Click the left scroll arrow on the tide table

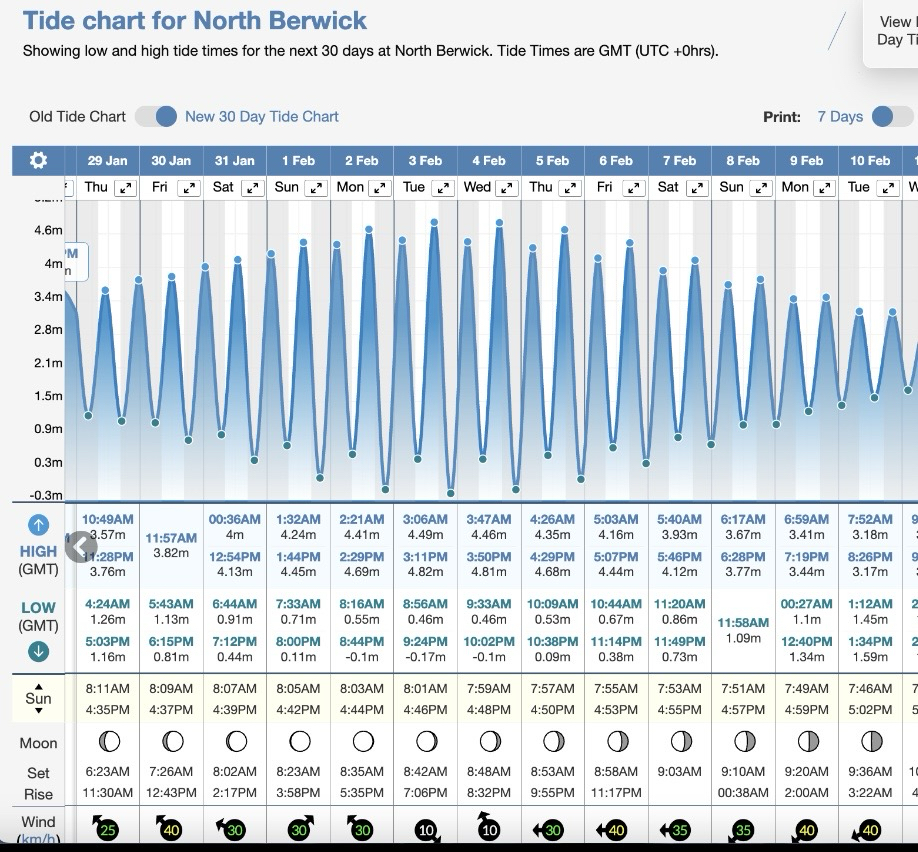click(81, 546)
